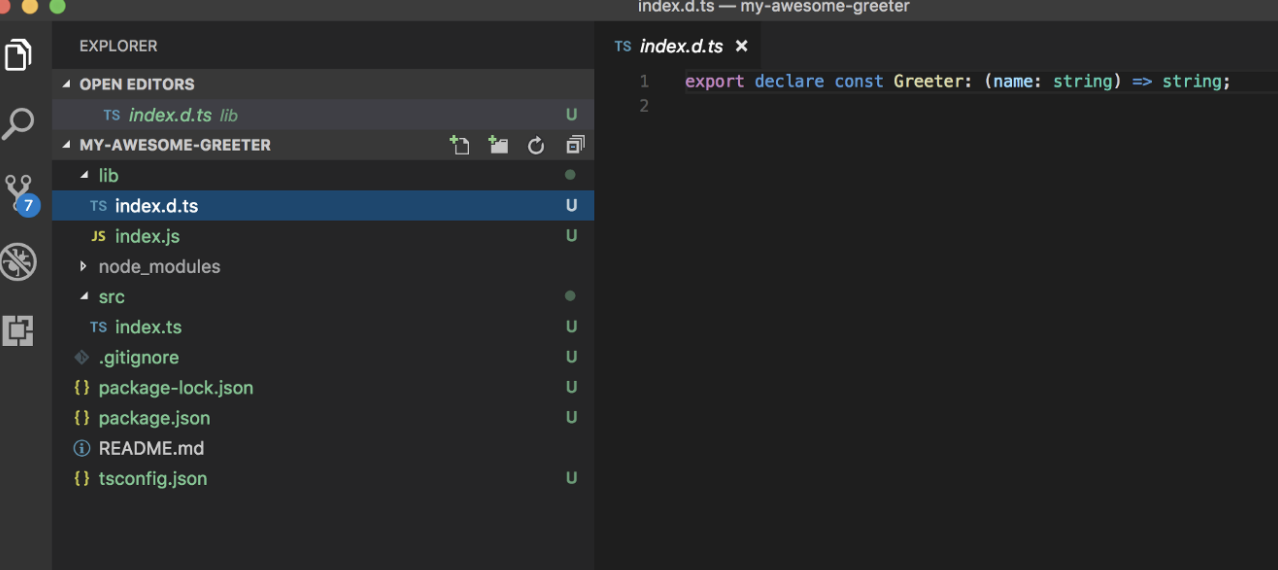Place cursor on editor line 2
Viewport: 1278px width, 570px height.
(x=900, y=106)
